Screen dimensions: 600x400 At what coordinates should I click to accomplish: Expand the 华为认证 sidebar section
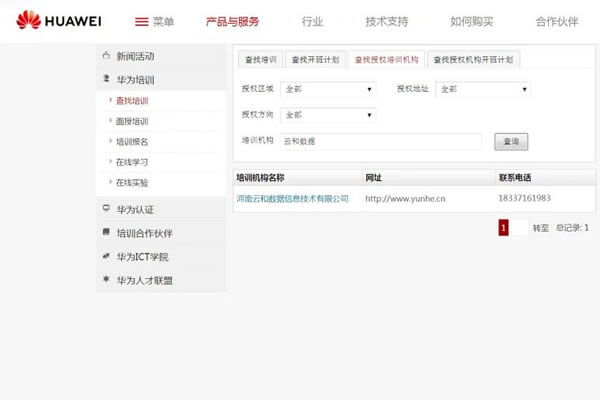pyautogui.click(x=161, y=209)
